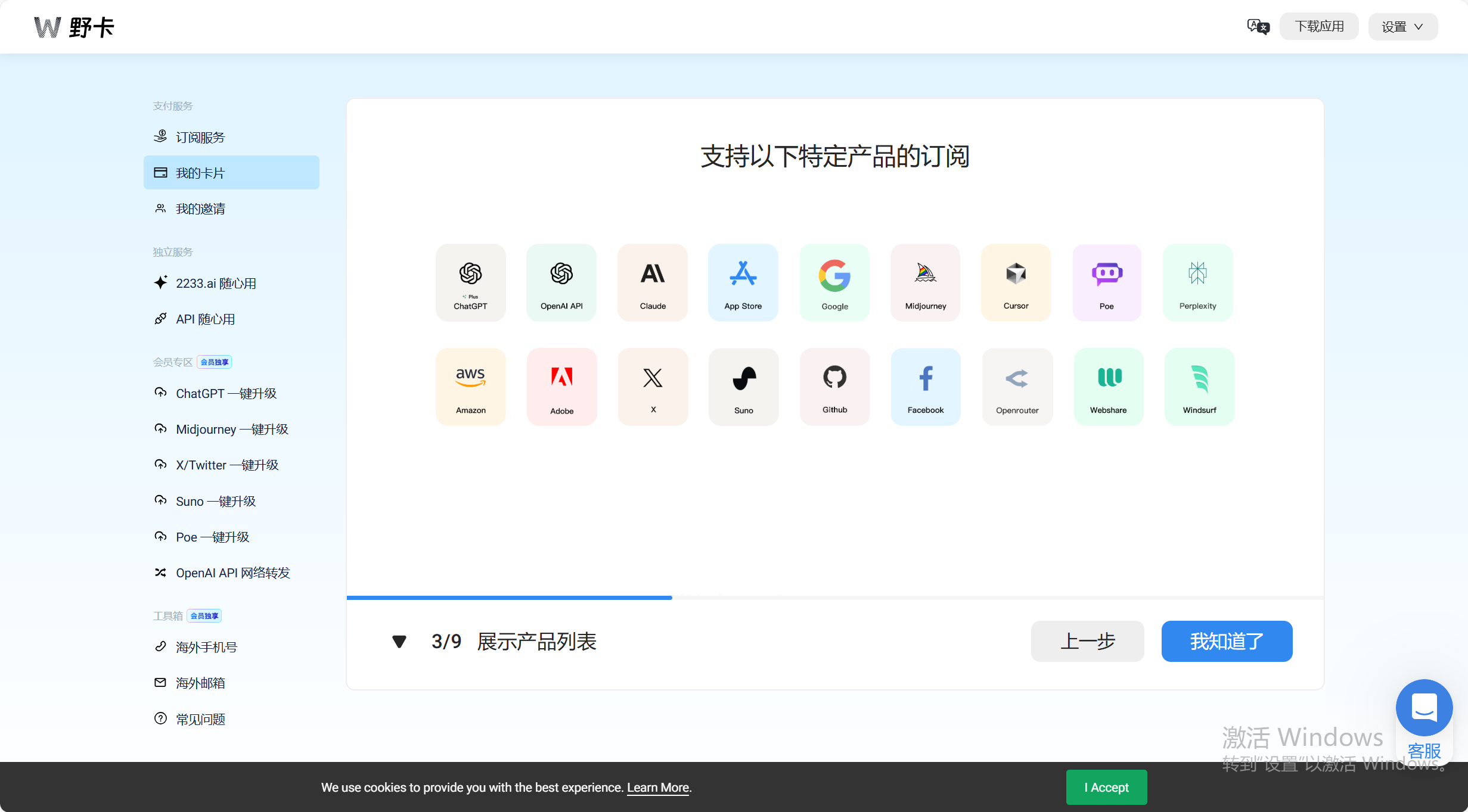Click the Github product icon
Image resolution: width=1468 pixels, height=812 pixels.
coord(834,378)
